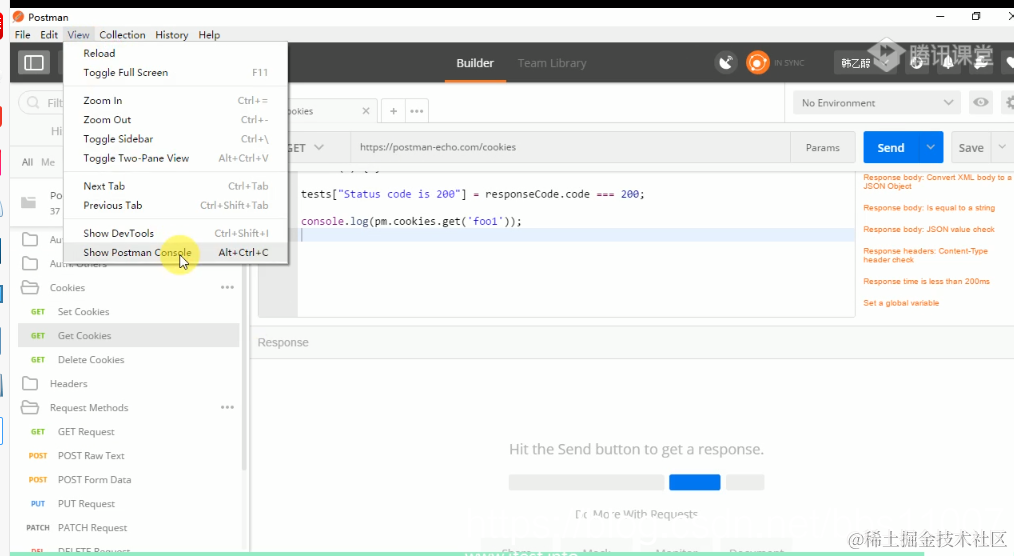Click the search magnifier icon in filter
The image size is (1014, 556).
[x=33, y=103]
